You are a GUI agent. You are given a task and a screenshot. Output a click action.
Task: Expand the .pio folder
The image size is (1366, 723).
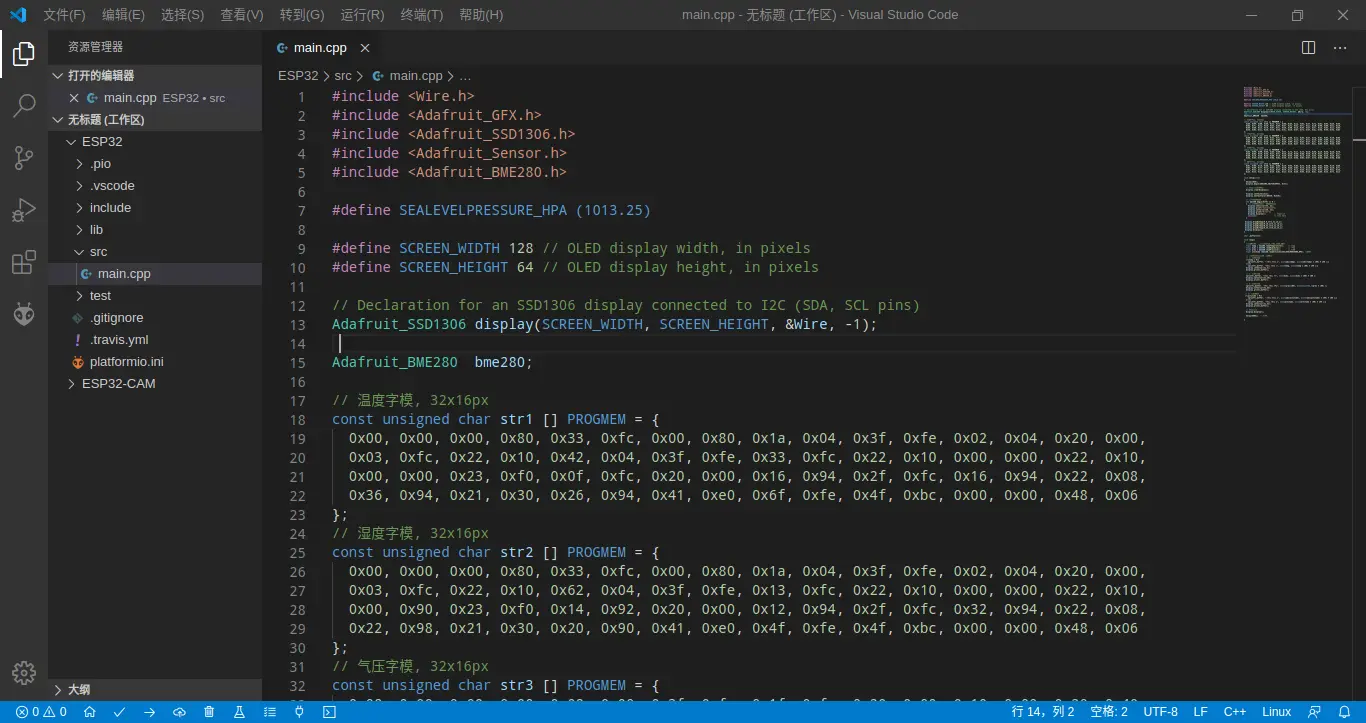pyautogui.click(x=155, y=164)
